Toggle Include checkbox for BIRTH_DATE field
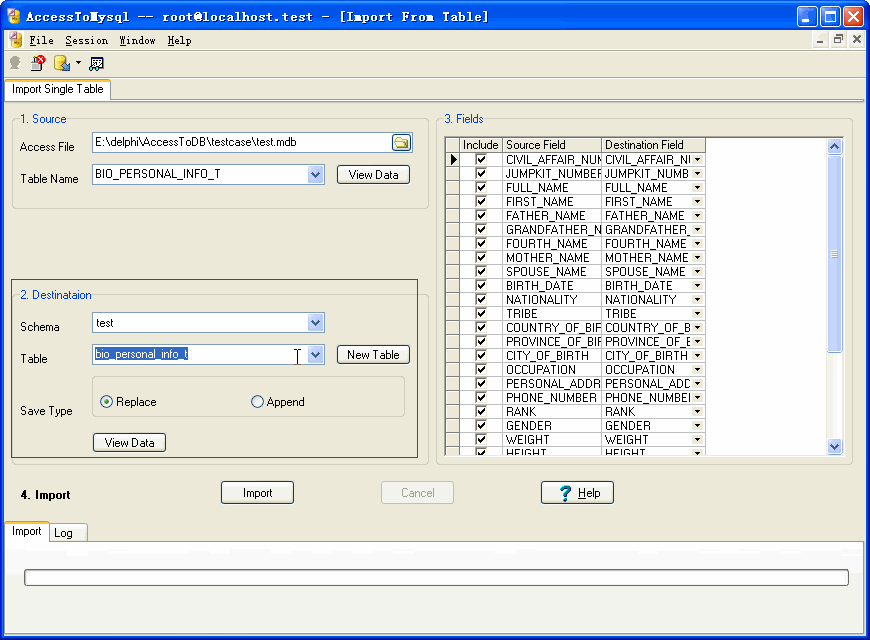 [x=481, y=286]
